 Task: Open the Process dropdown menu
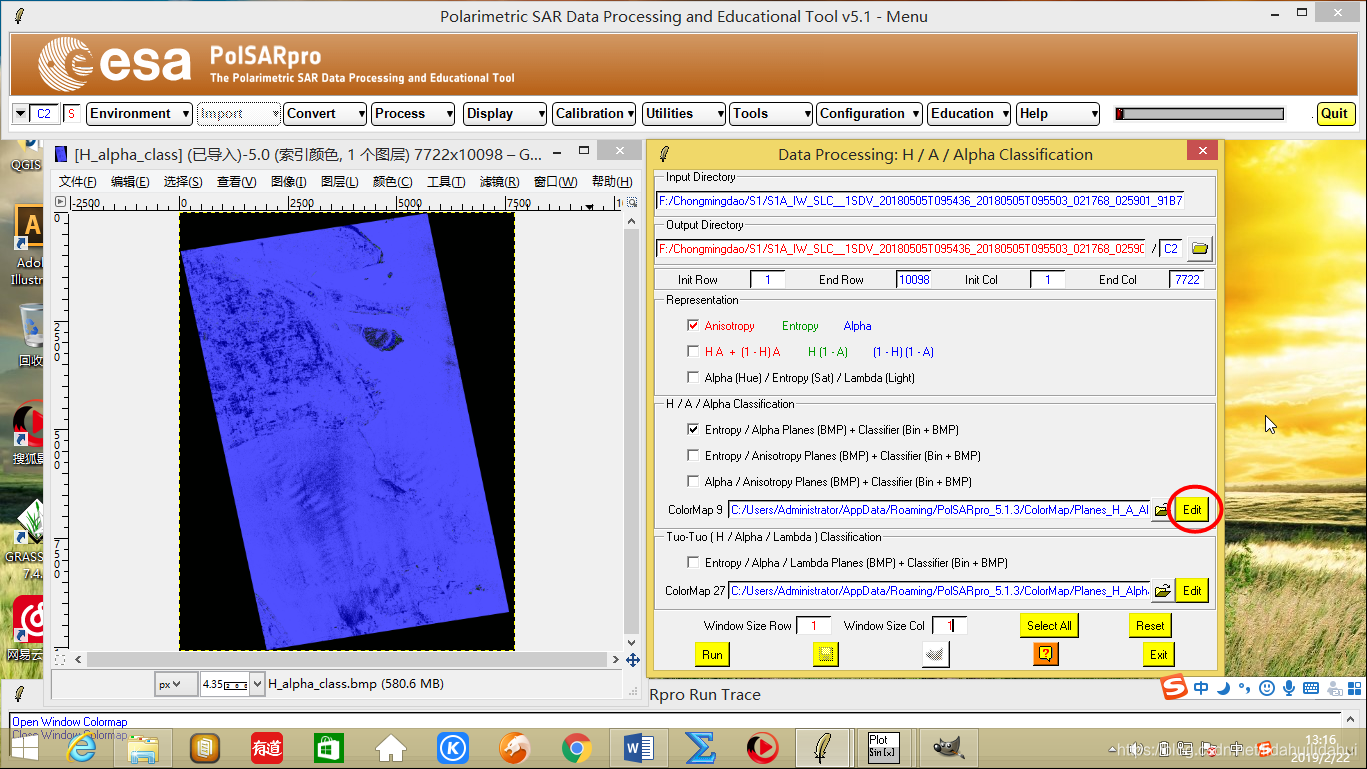413,114
